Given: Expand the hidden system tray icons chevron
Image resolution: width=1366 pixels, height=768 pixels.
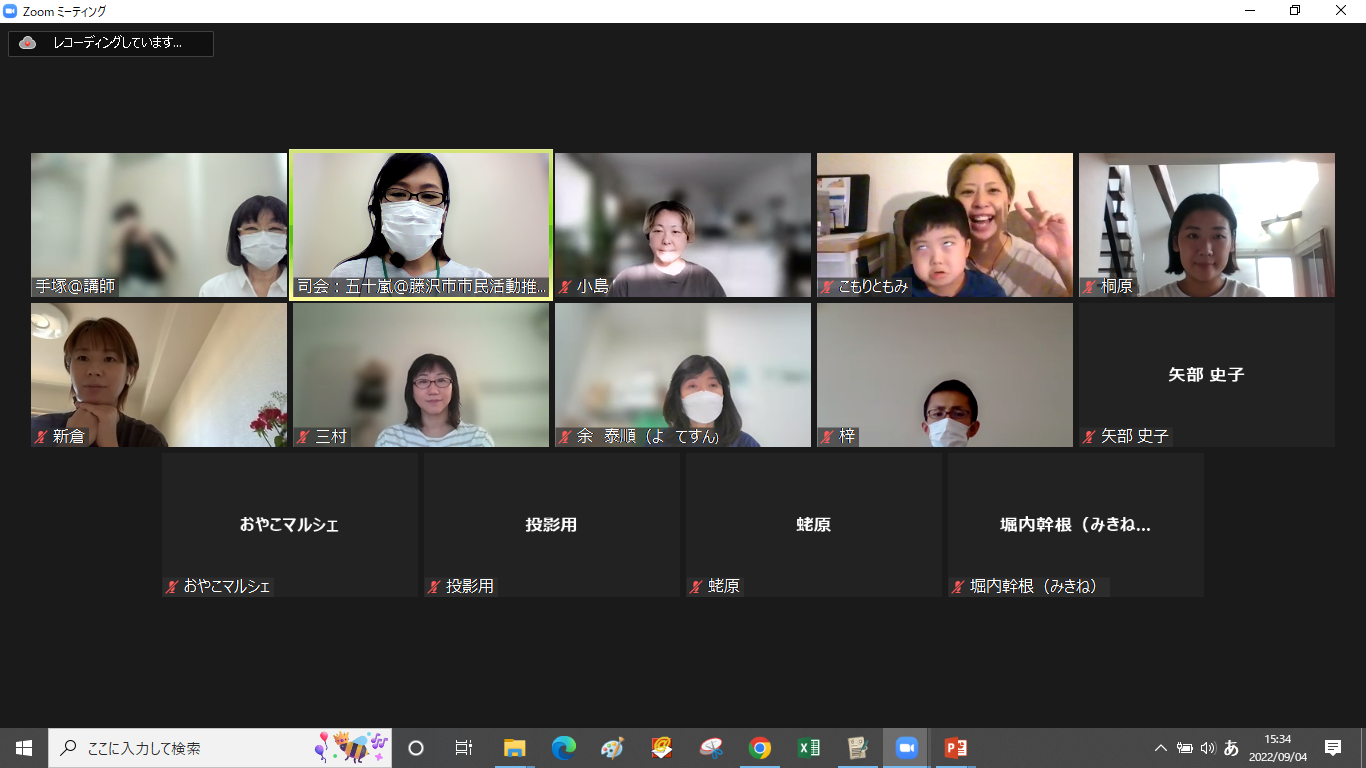Looking at the screenshot, I should click(x=1161, y=748).
